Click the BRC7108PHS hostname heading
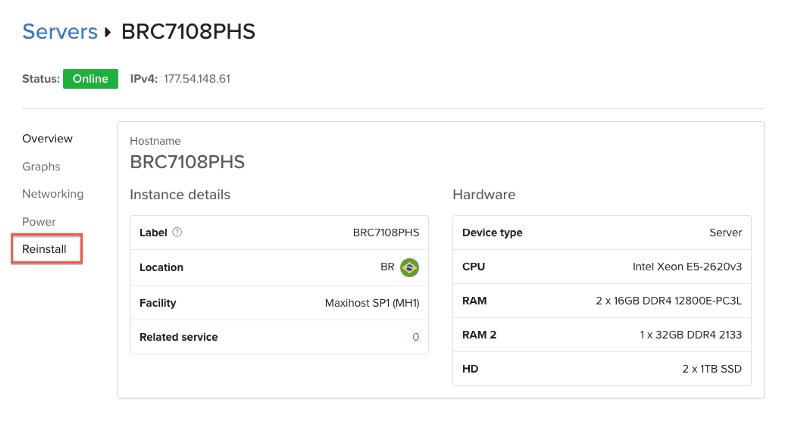Screen dimensions: 800x436 coord(187,162)
